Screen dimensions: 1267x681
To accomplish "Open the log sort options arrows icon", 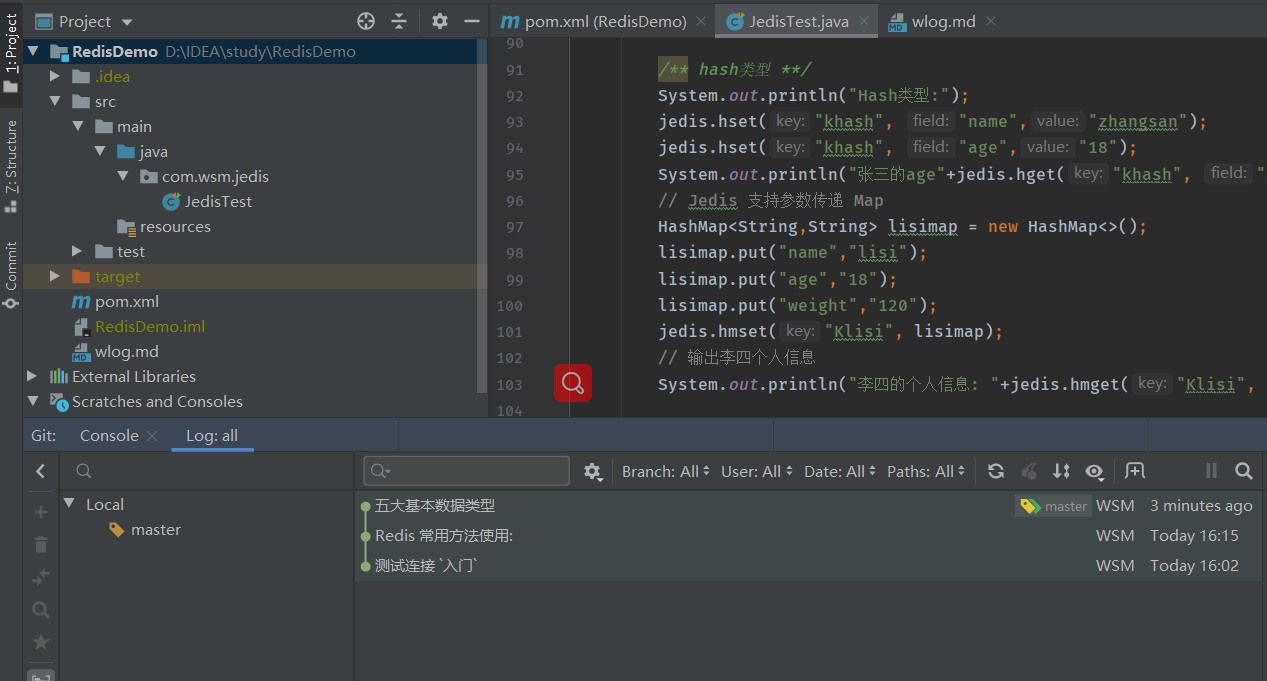I will pyautogui.click(x=1061, y=471).
